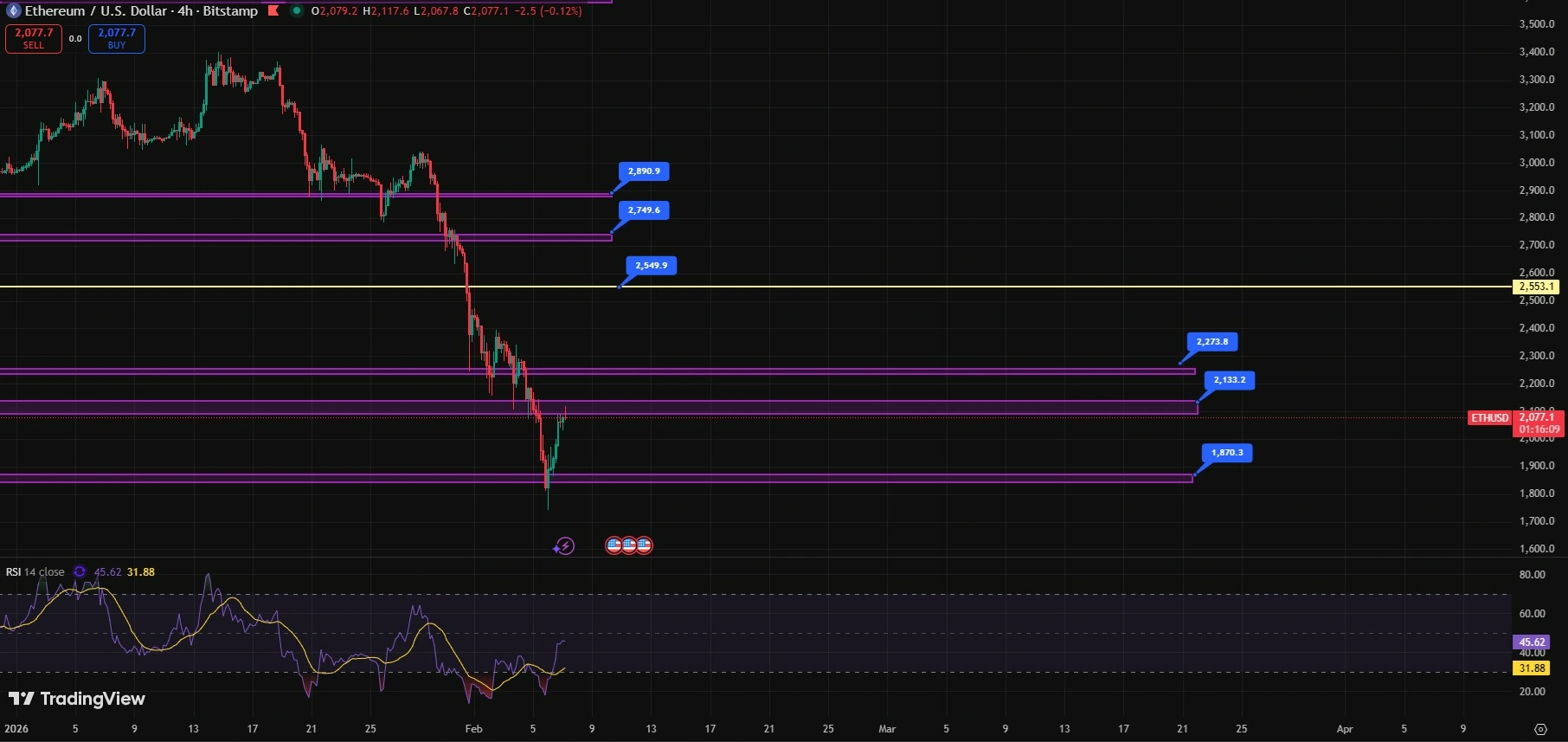Click the purple 45.62 RSI legend value
Screen dimensions: 1568x742
click(107, 572)
